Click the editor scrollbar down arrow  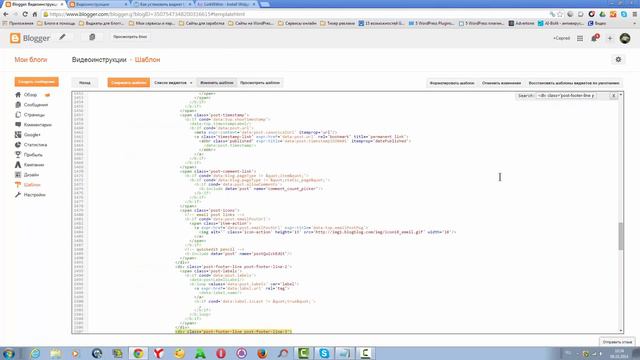pos(621,331)
